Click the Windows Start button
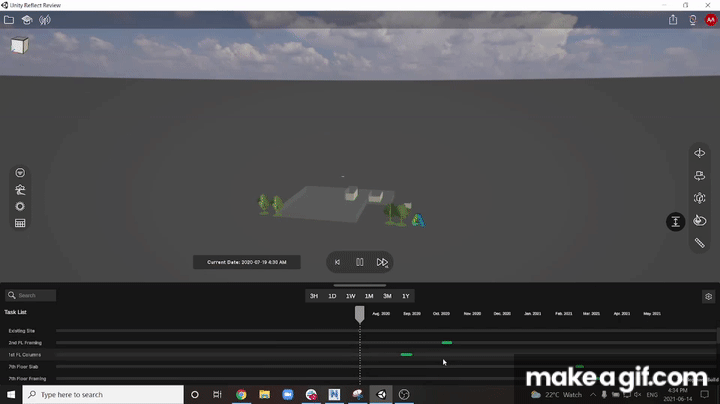Image resolution: width=720 pixels, height=404 pixels. coord(11,394)
